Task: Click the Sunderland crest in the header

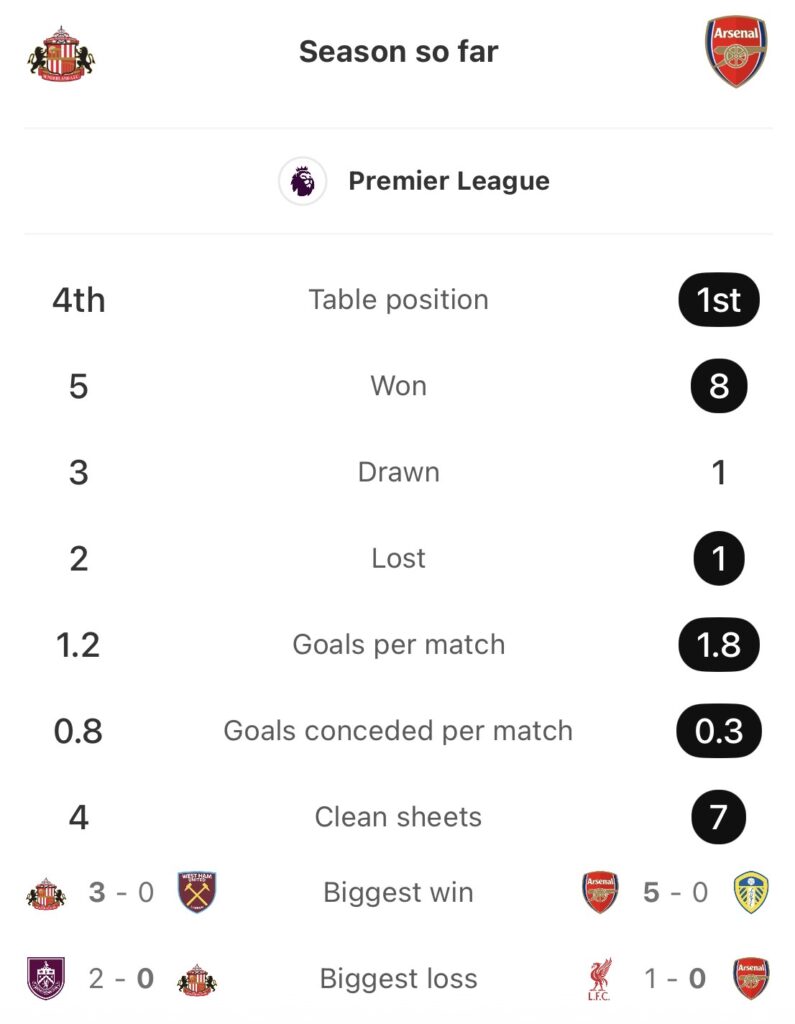Action: coord(61,53)
